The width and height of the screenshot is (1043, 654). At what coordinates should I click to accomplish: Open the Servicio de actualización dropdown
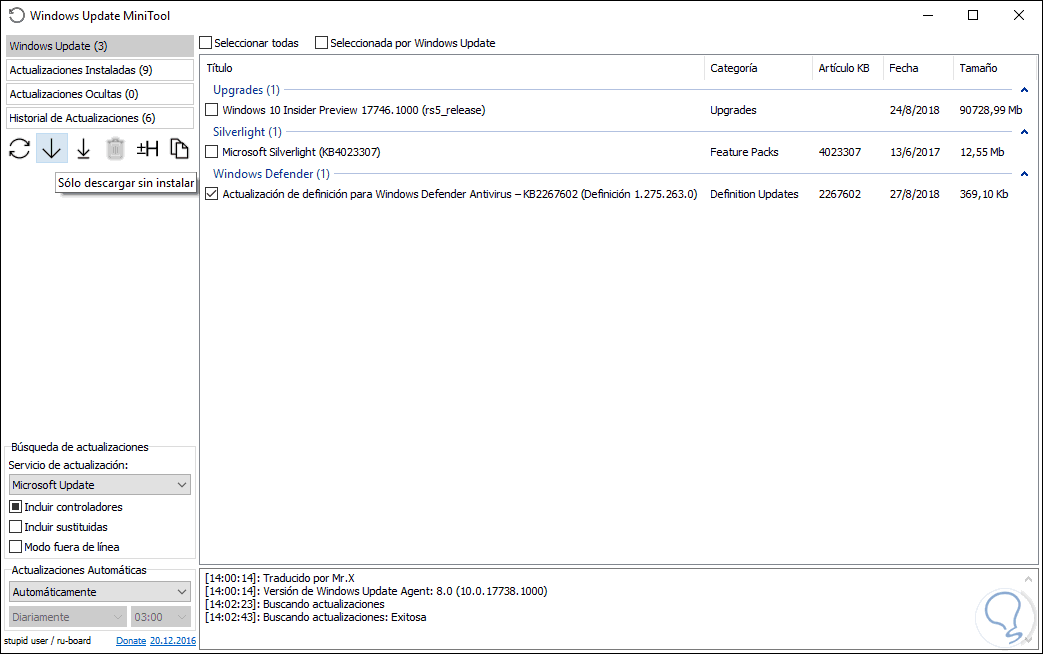pyautogui.click(x=100, y=484)
